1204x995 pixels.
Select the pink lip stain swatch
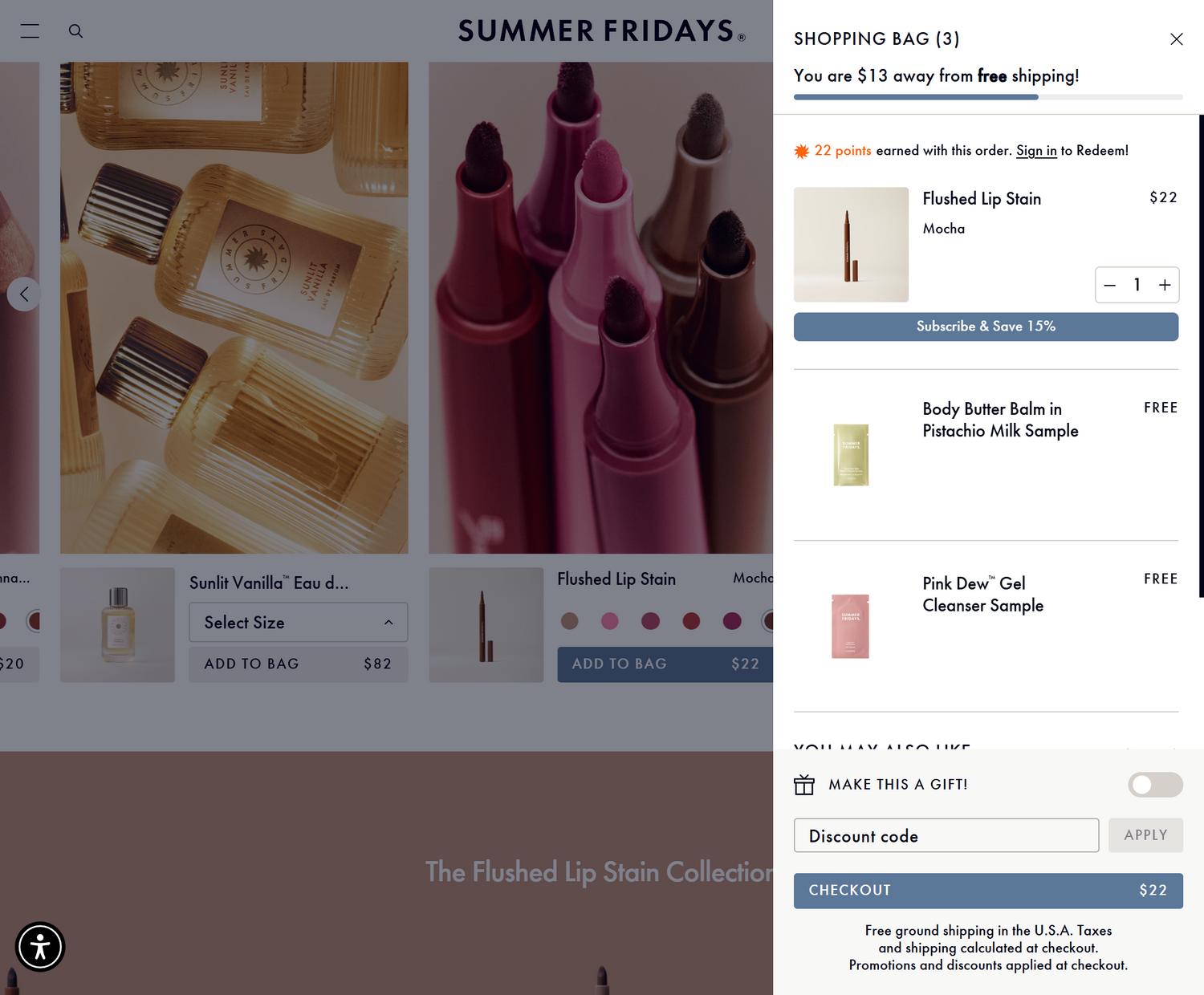coord(610,621)
